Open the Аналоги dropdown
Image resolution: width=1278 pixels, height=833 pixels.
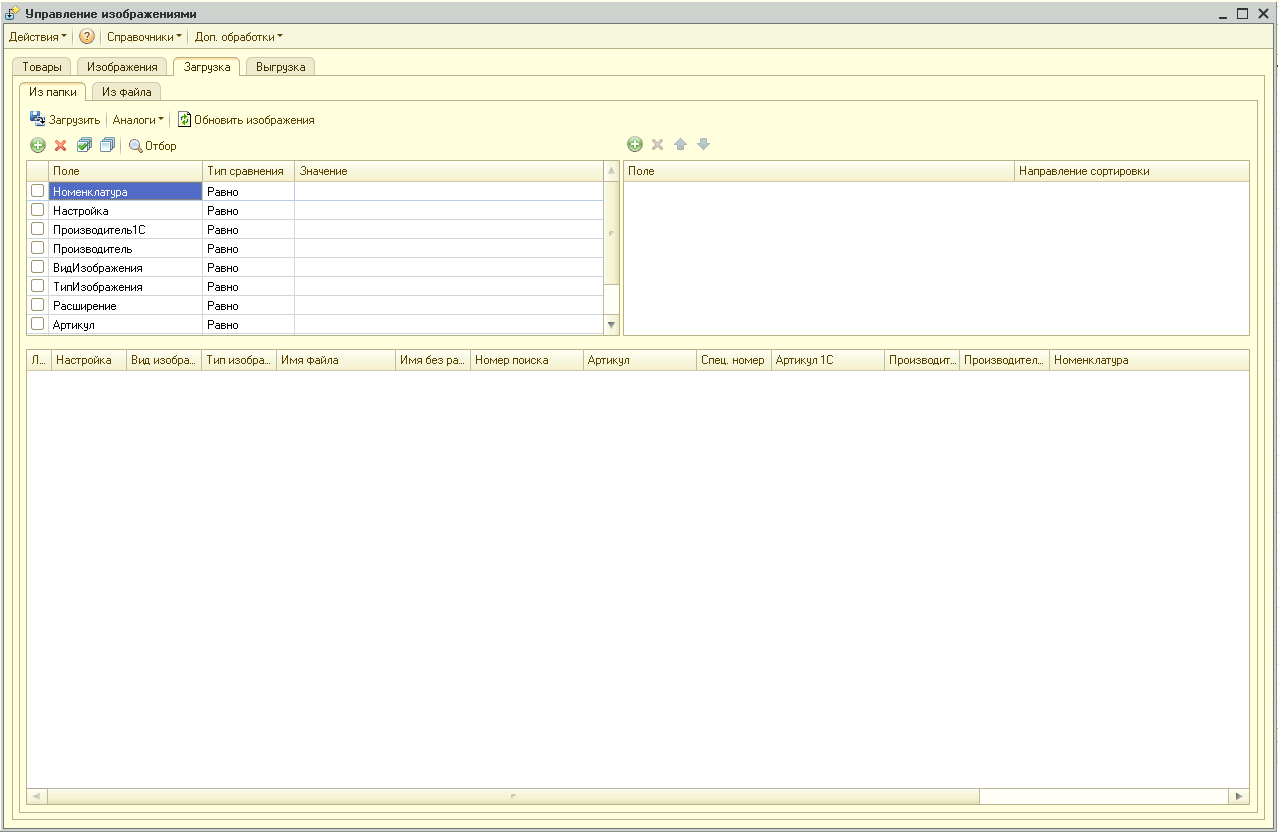pos(138,120)
